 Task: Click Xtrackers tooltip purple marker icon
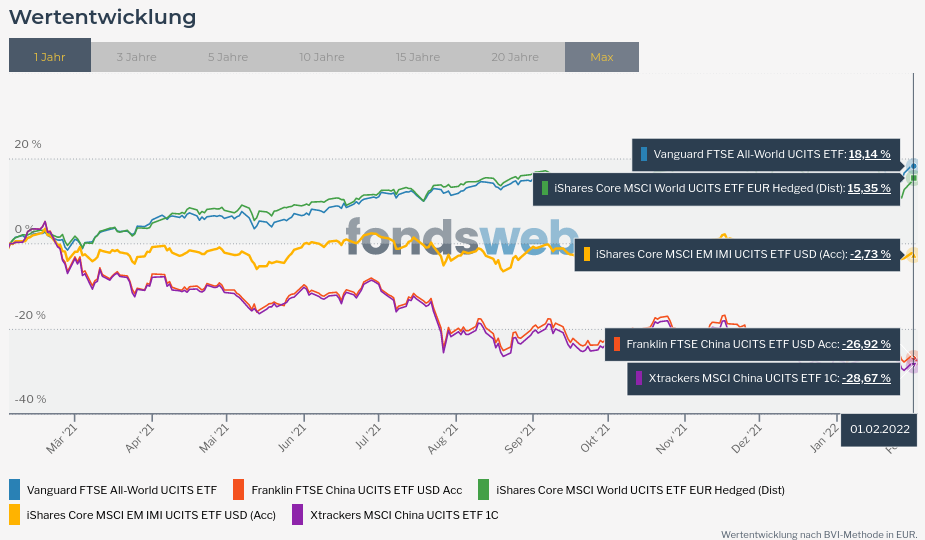click(639, 379)
